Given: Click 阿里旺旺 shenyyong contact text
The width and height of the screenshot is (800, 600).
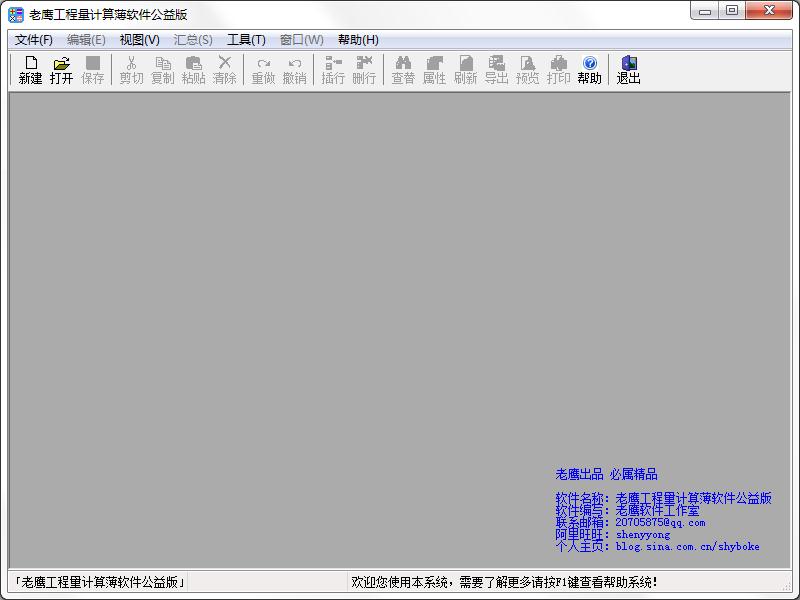Looking at the screenshot, I should [613, 534].
